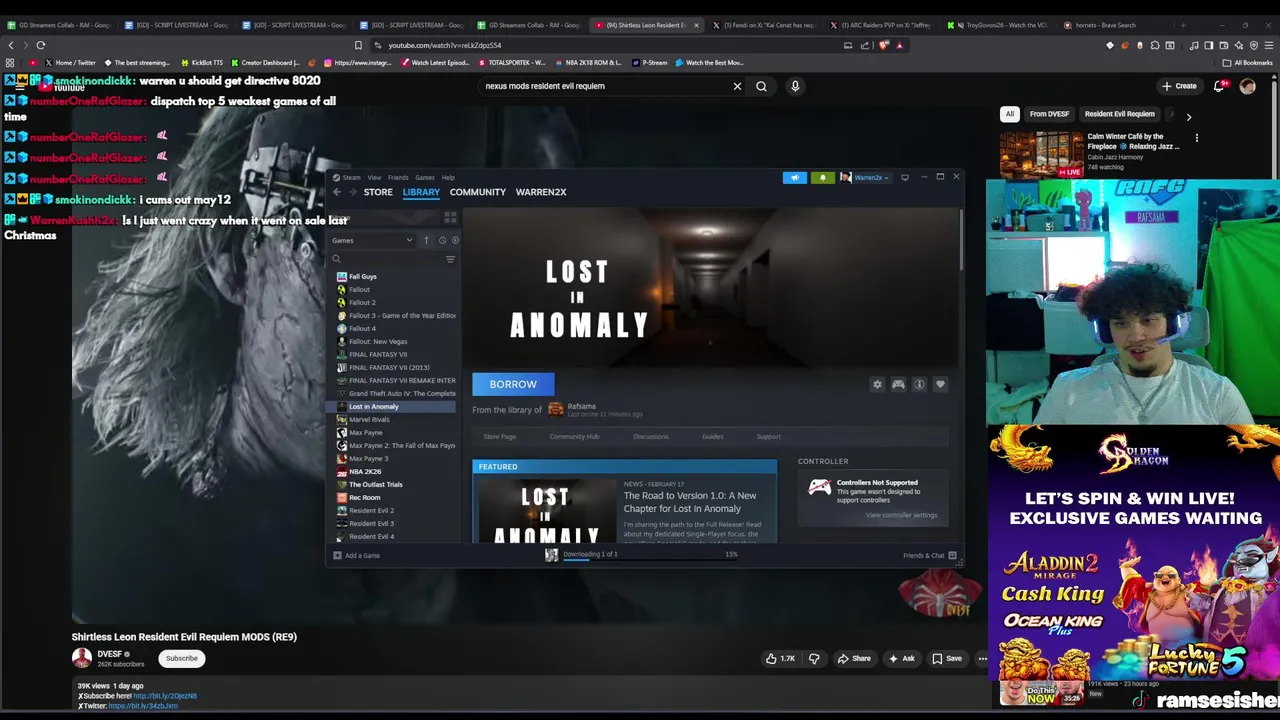Show recent games clock icon in Steam

point(442,240)
